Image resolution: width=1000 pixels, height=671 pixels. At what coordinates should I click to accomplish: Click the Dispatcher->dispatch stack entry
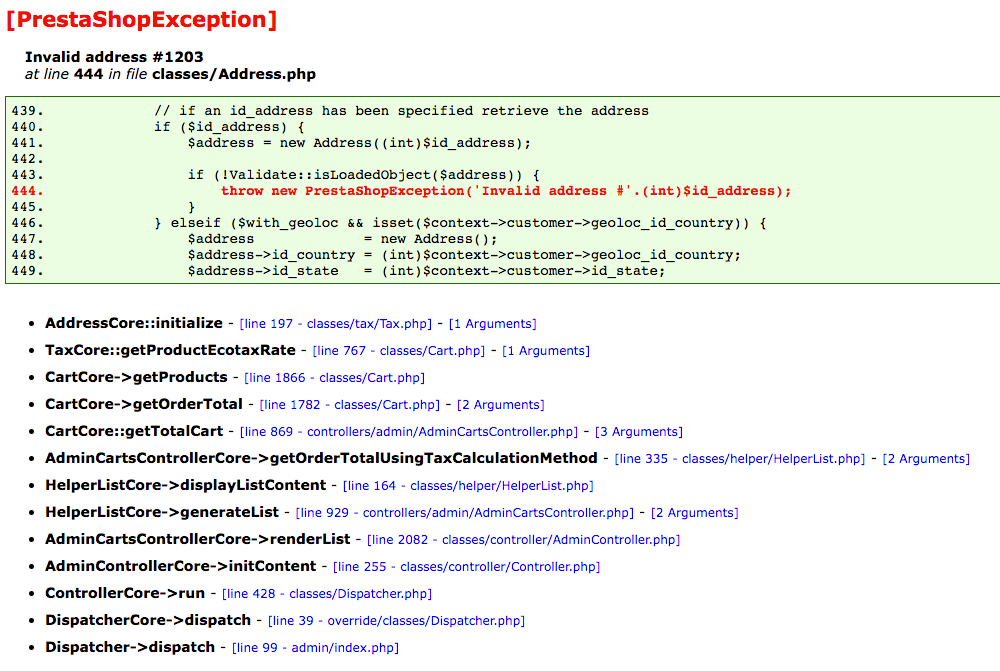pos(130,647)
